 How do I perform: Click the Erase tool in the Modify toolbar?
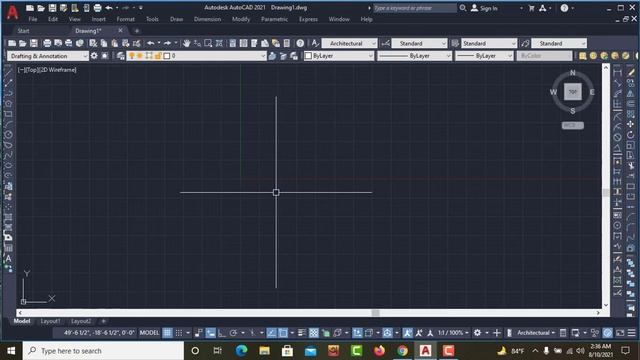[631, 73]
